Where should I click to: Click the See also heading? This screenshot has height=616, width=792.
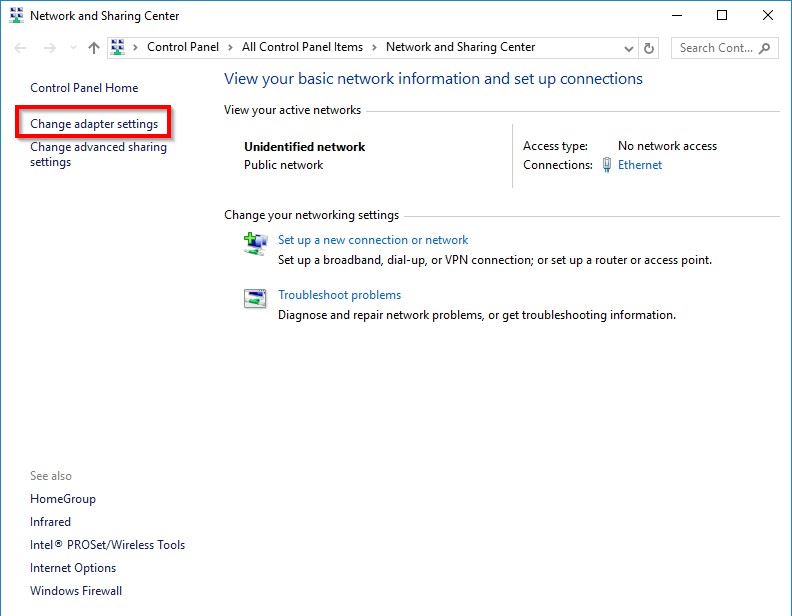point(51,476)
